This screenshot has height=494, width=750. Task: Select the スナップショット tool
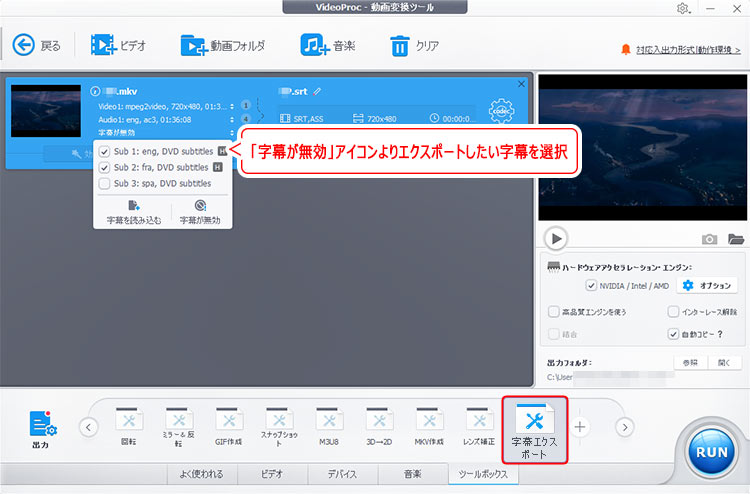[279, 427]
